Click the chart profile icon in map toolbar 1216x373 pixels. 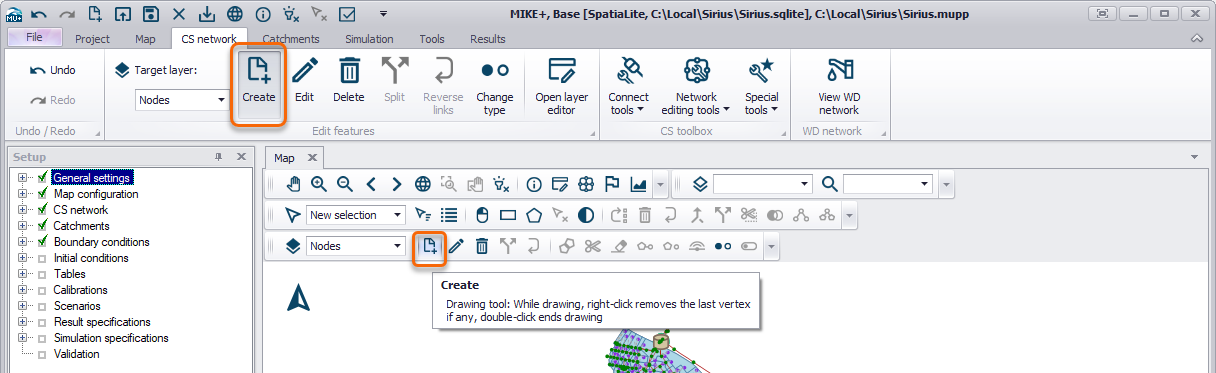(638, 184)
